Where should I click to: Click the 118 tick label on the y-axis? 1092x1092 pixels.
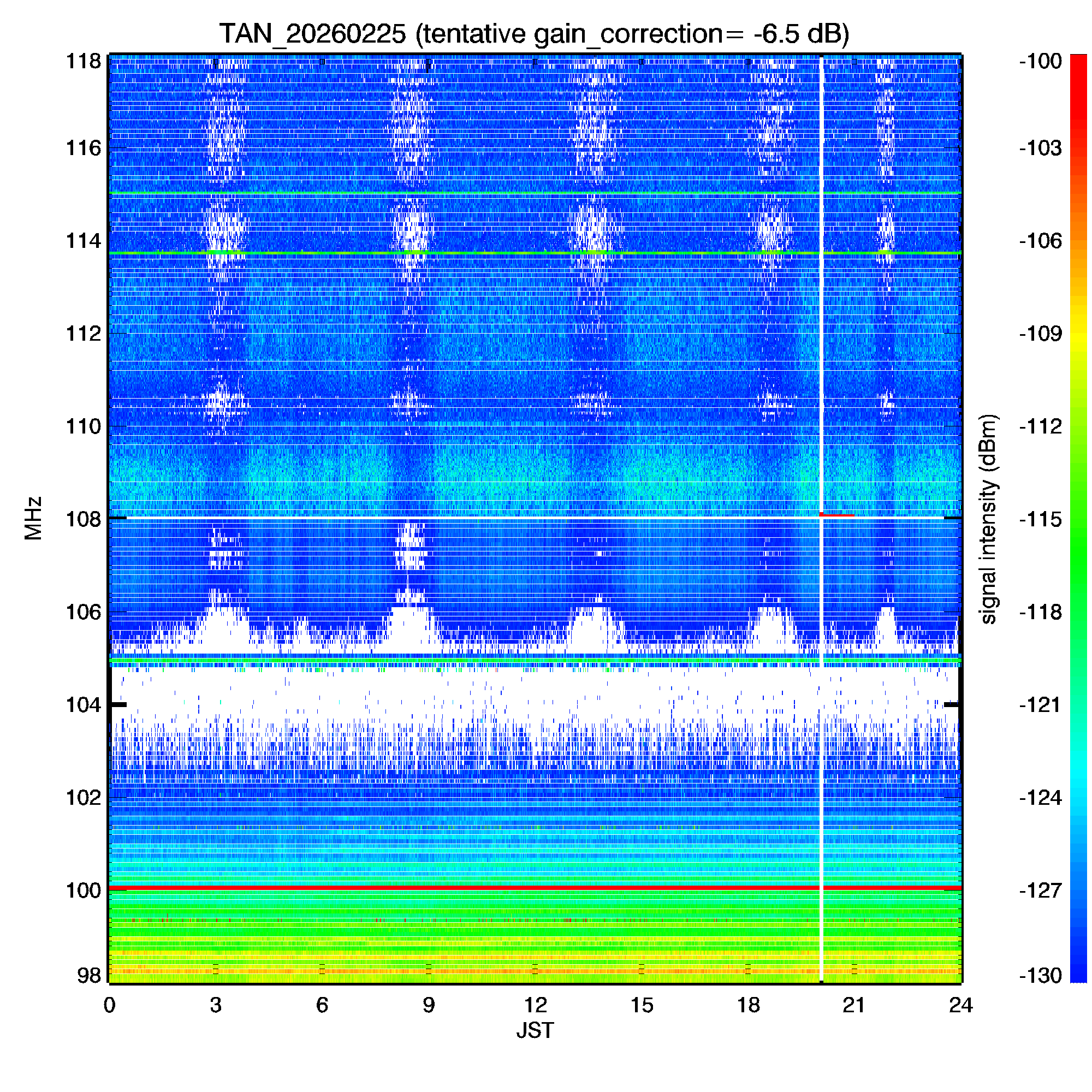click(x=84, y=61)
